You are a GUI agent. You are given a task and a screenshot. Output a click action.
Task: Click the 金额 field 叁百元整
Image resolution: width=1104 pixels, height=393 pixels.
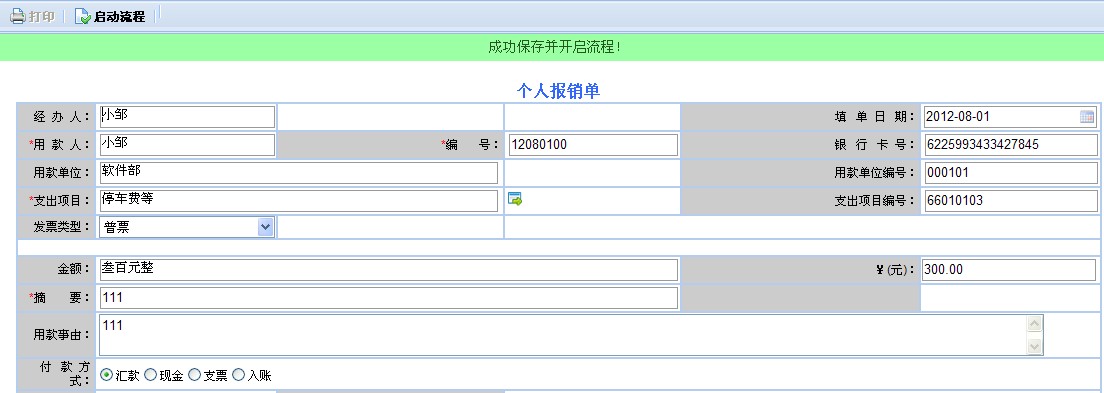coord(389,270)
